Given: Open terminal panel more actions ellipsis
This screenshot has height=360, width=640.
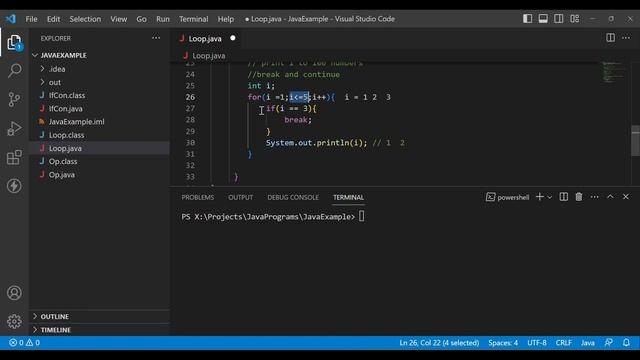Looking at the screenshot, I should pos(595,197).
